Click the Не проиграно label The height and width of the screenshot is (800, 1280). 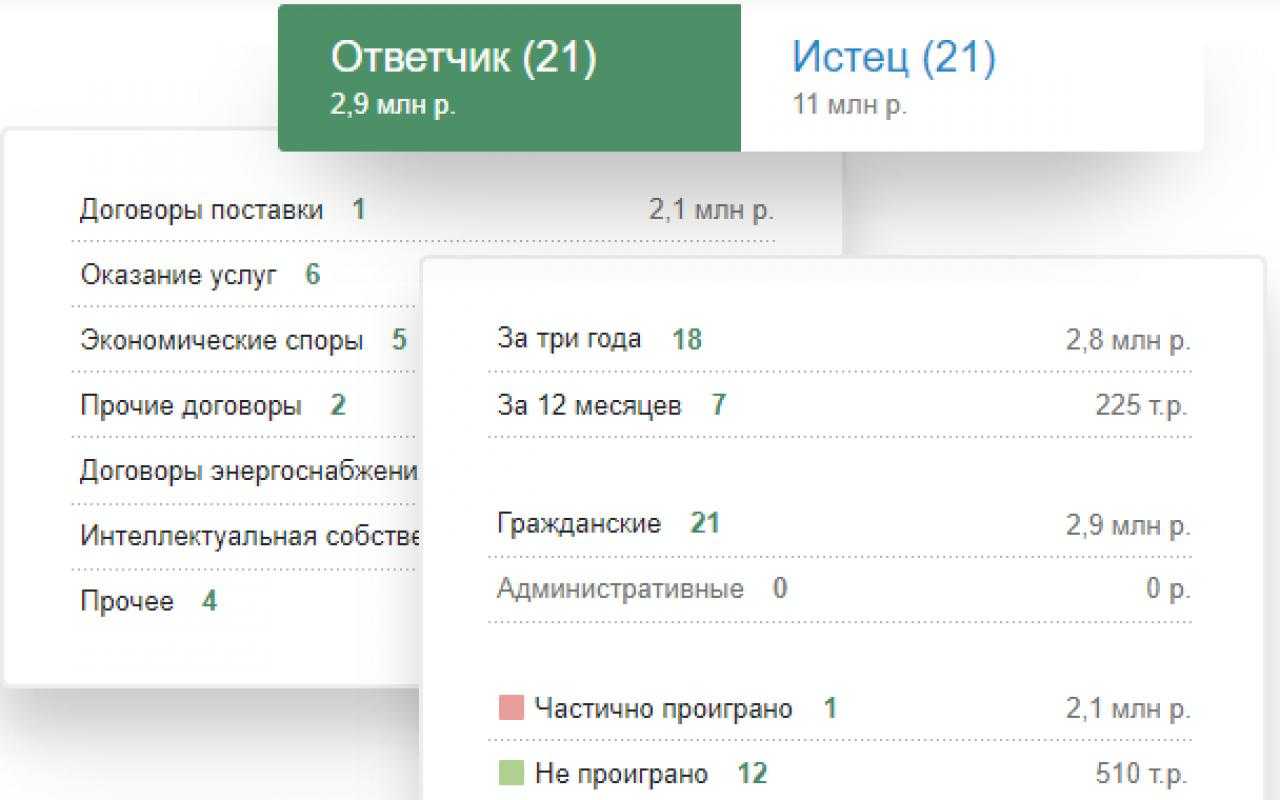coord(621,774)
